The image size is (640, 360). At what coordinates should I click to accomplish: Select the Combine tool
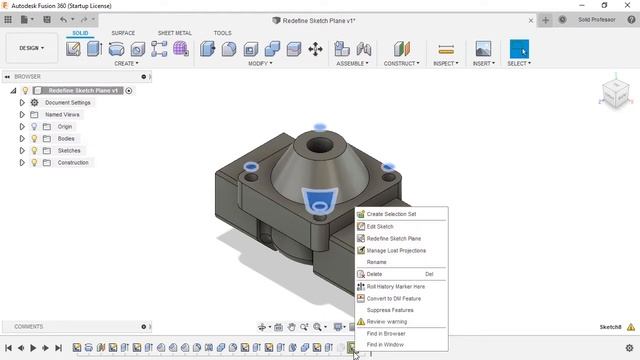click(x=272, y=49)
